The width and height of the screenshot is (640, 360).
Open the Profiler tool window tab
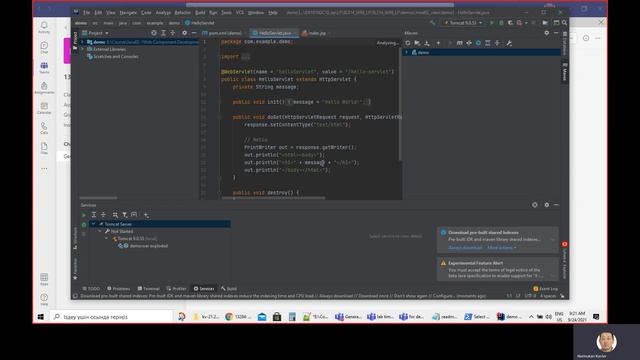pyautogui.click(x=176, y=289)
